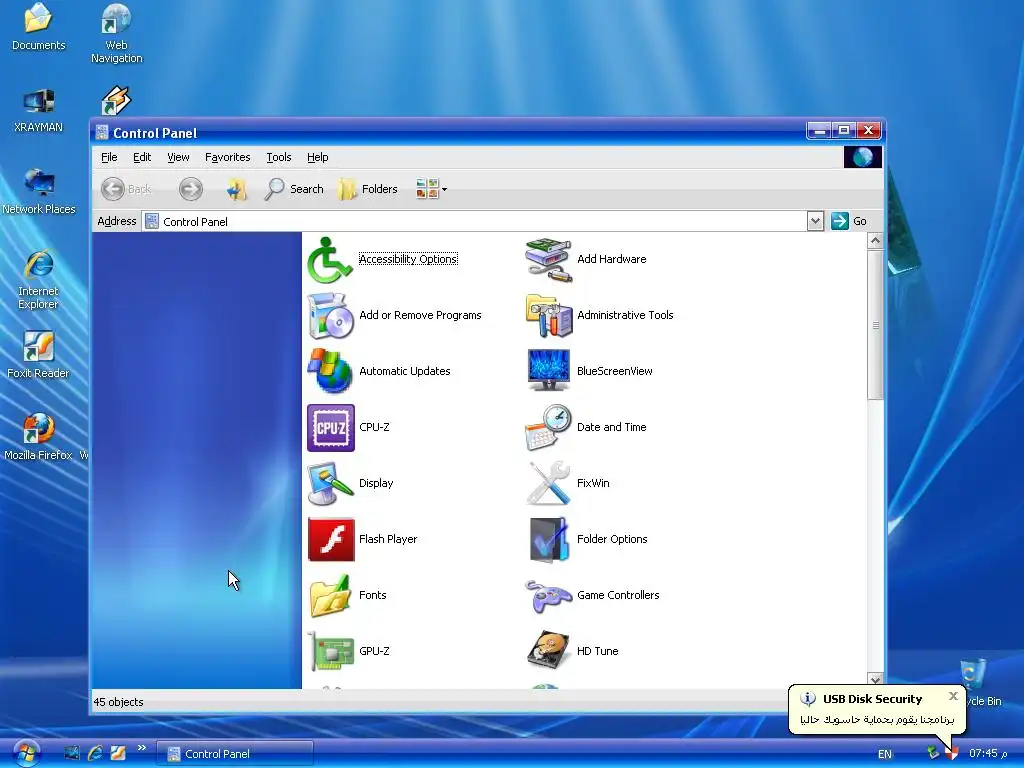Open Add Hardware wizard icon

(x=549, y=260)
